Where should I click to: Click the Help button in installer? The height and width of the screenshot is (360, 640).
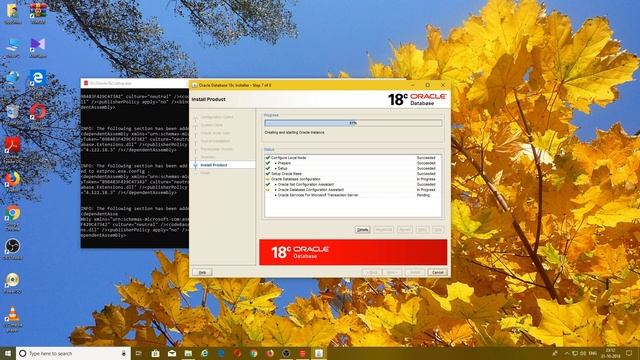pos(202,272)
